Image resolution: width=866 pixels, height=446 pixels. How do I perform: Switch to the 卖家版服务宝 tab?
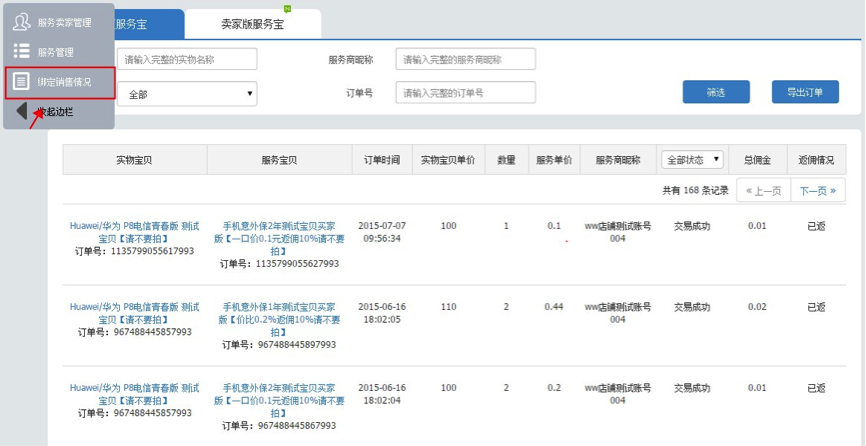point(252,24)
